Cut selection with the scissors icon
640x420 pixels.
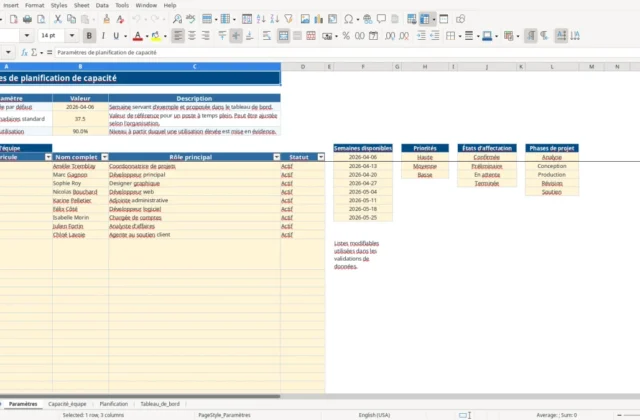(x=58, y=19)
